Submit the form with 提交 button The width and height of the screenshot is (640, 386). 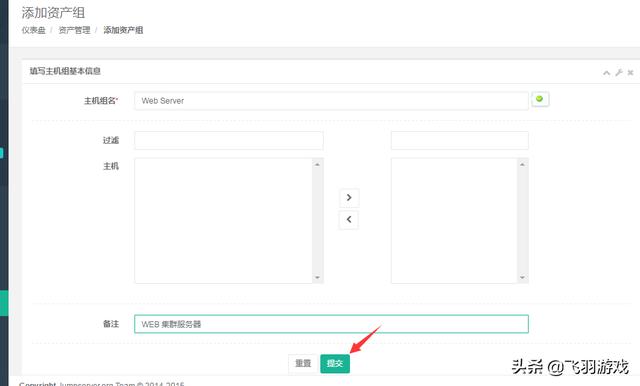pyautogui.click(x=335, y=363)
